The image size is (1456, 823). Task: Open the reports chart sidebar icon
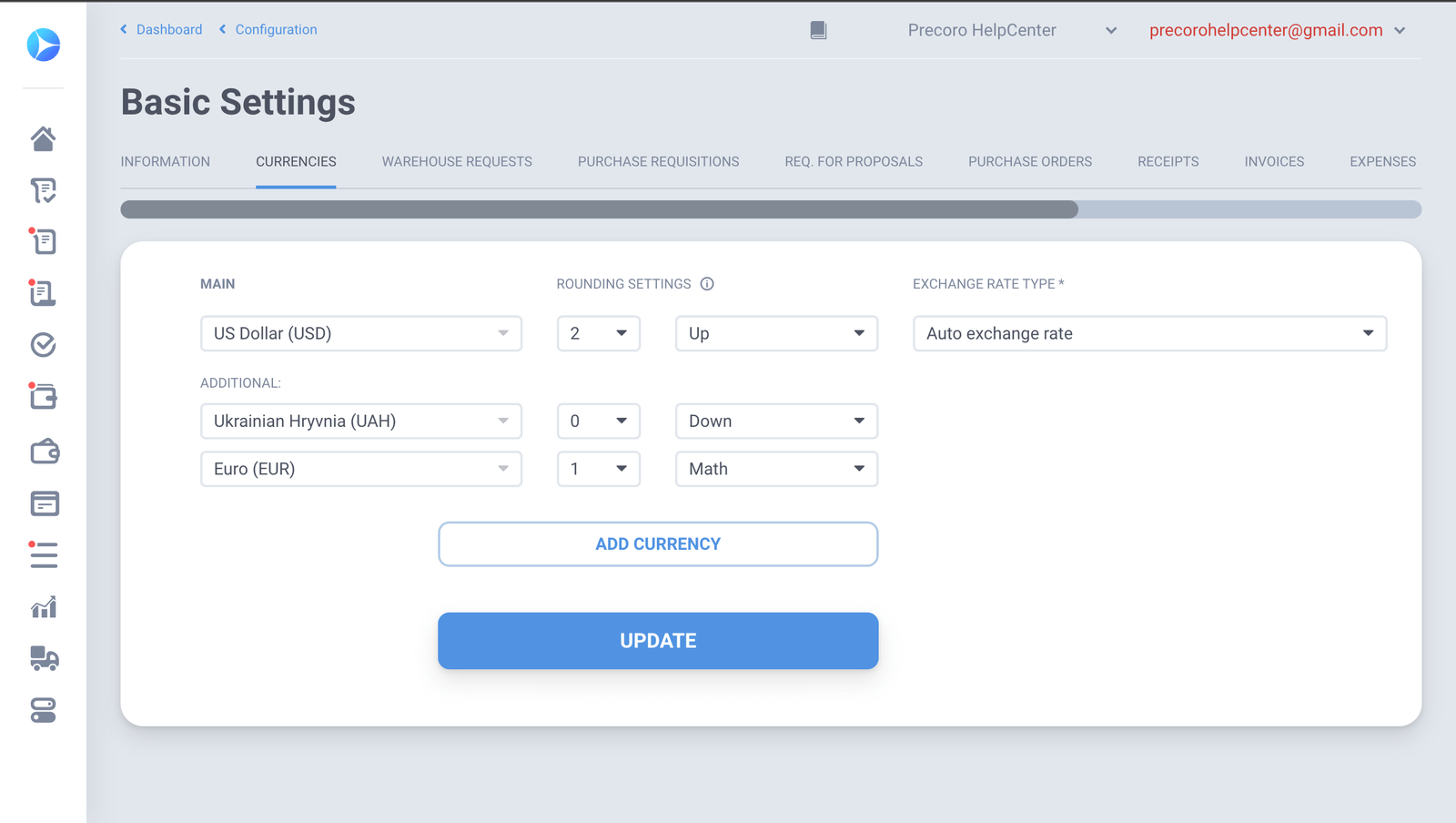point(44,606)
